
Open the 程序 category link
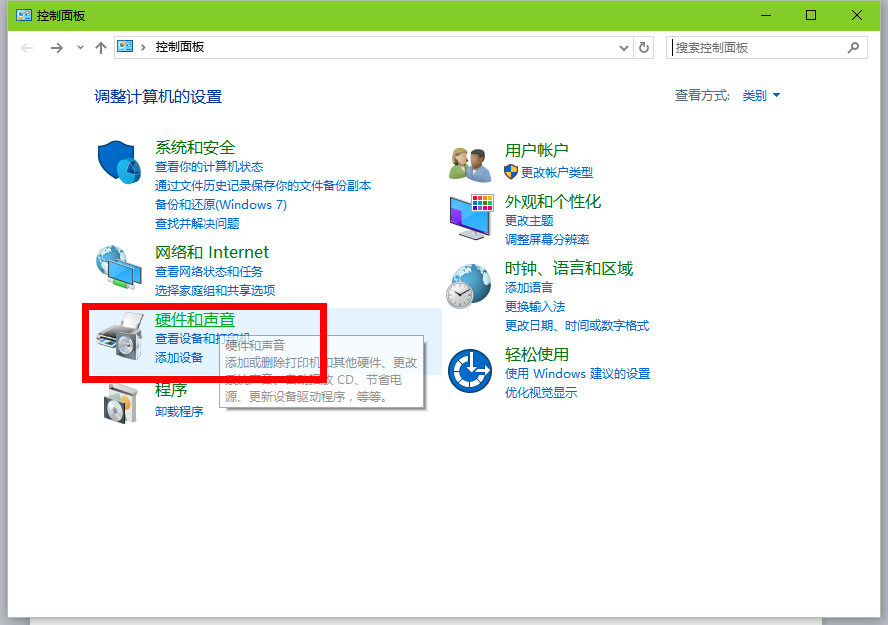click(171, 390)
